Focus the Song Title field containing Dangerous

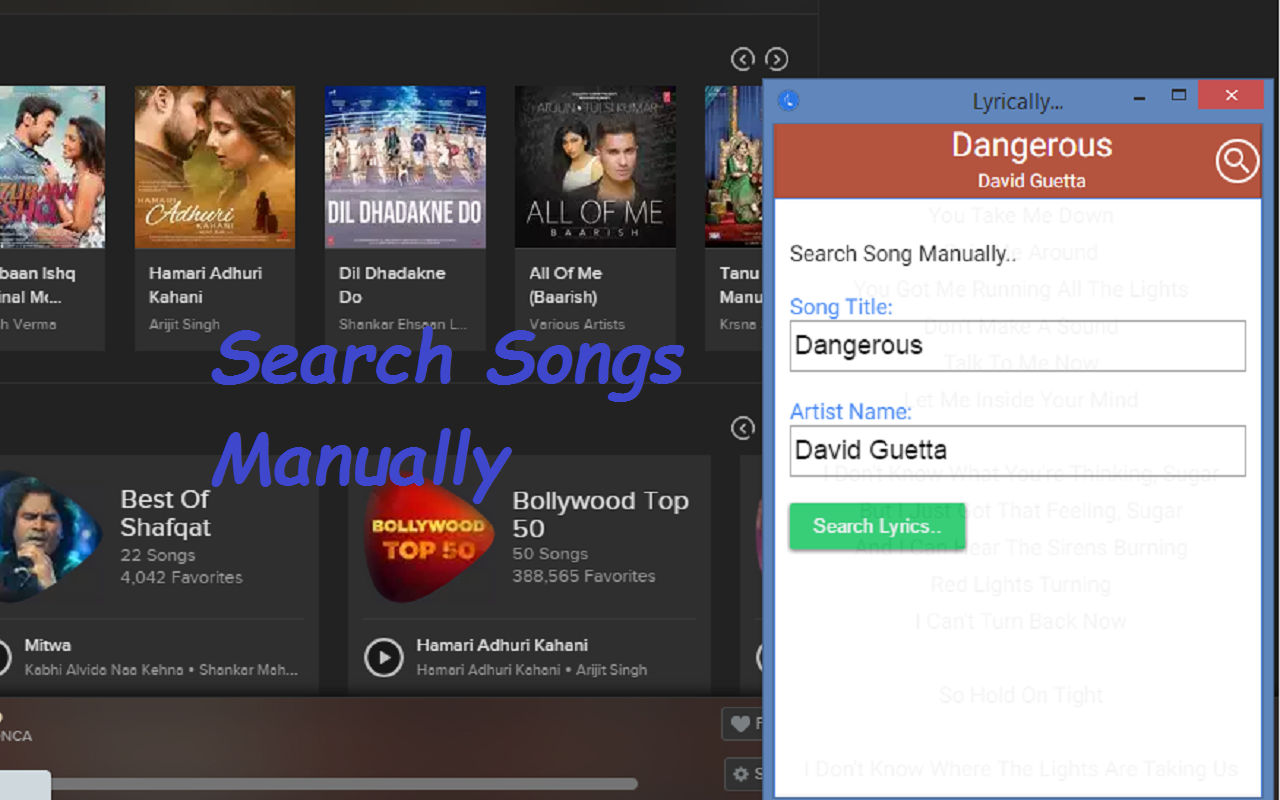1017,346
